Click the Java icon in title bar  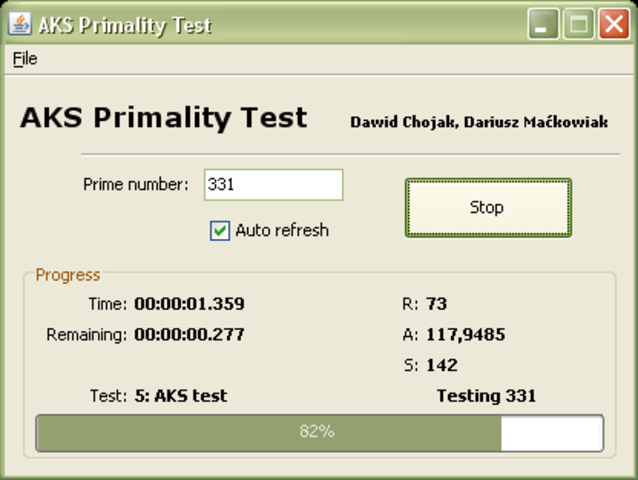[20, 24]
